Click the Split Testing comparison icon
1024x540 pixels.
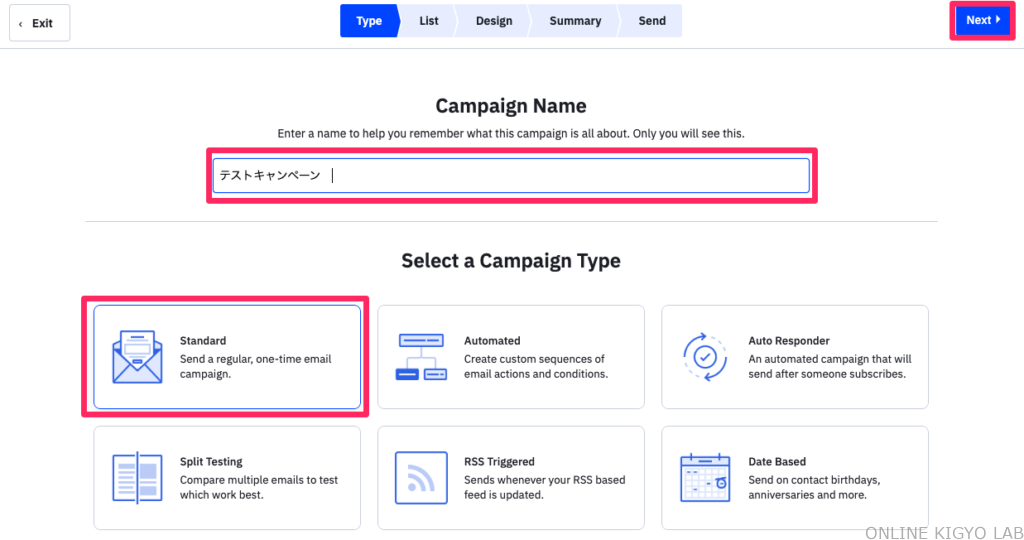pos(138,478)
